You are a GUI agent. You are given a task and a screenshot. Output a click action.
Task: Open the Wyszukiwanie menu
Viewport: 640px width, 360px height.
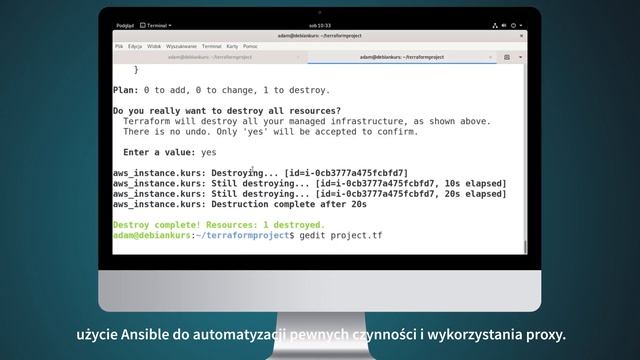coord(181,47)
